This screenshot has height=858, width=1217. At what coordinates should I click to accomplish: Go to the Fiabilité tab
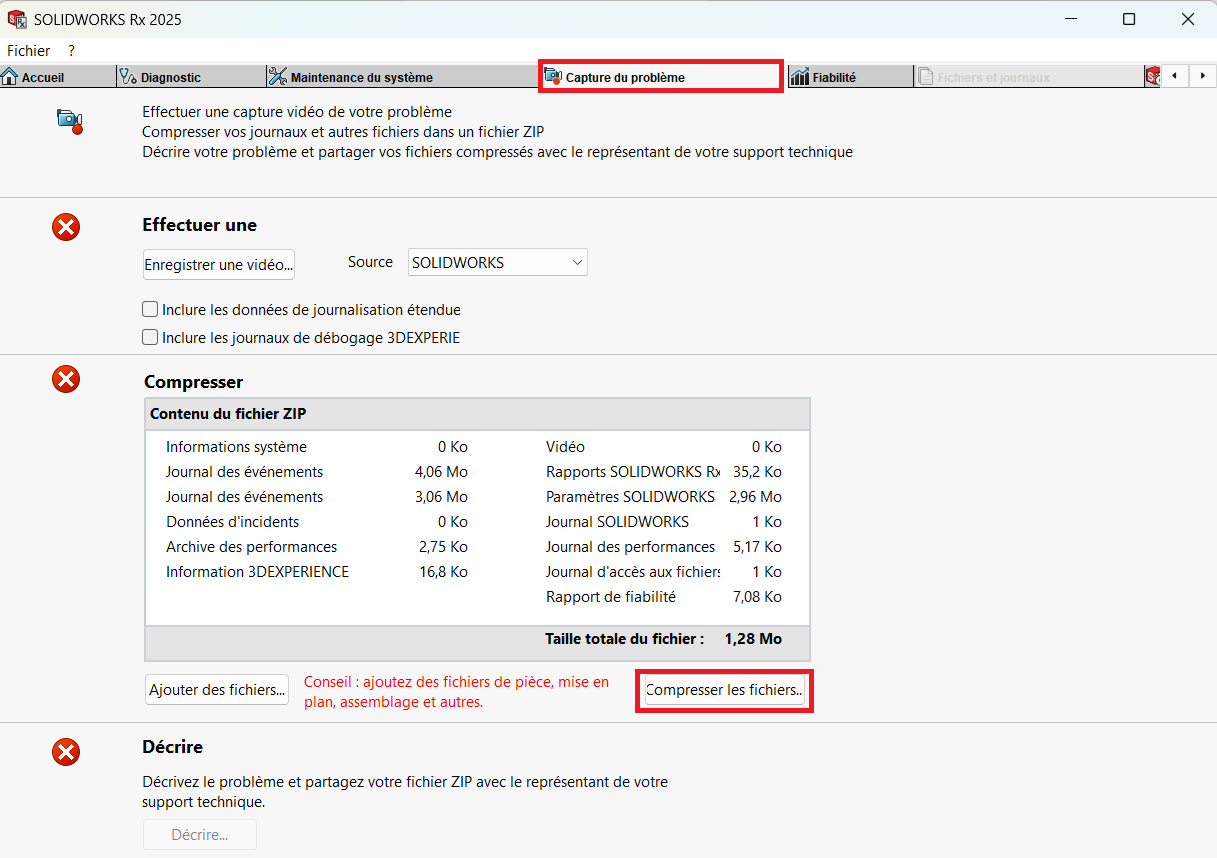click(x=850, y=77)
